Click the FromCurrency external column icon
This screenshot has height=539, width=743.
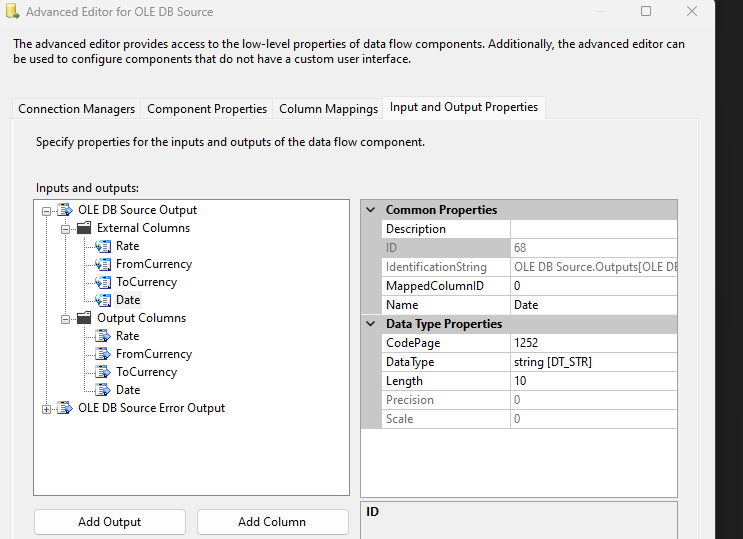(x=103, y=264)
